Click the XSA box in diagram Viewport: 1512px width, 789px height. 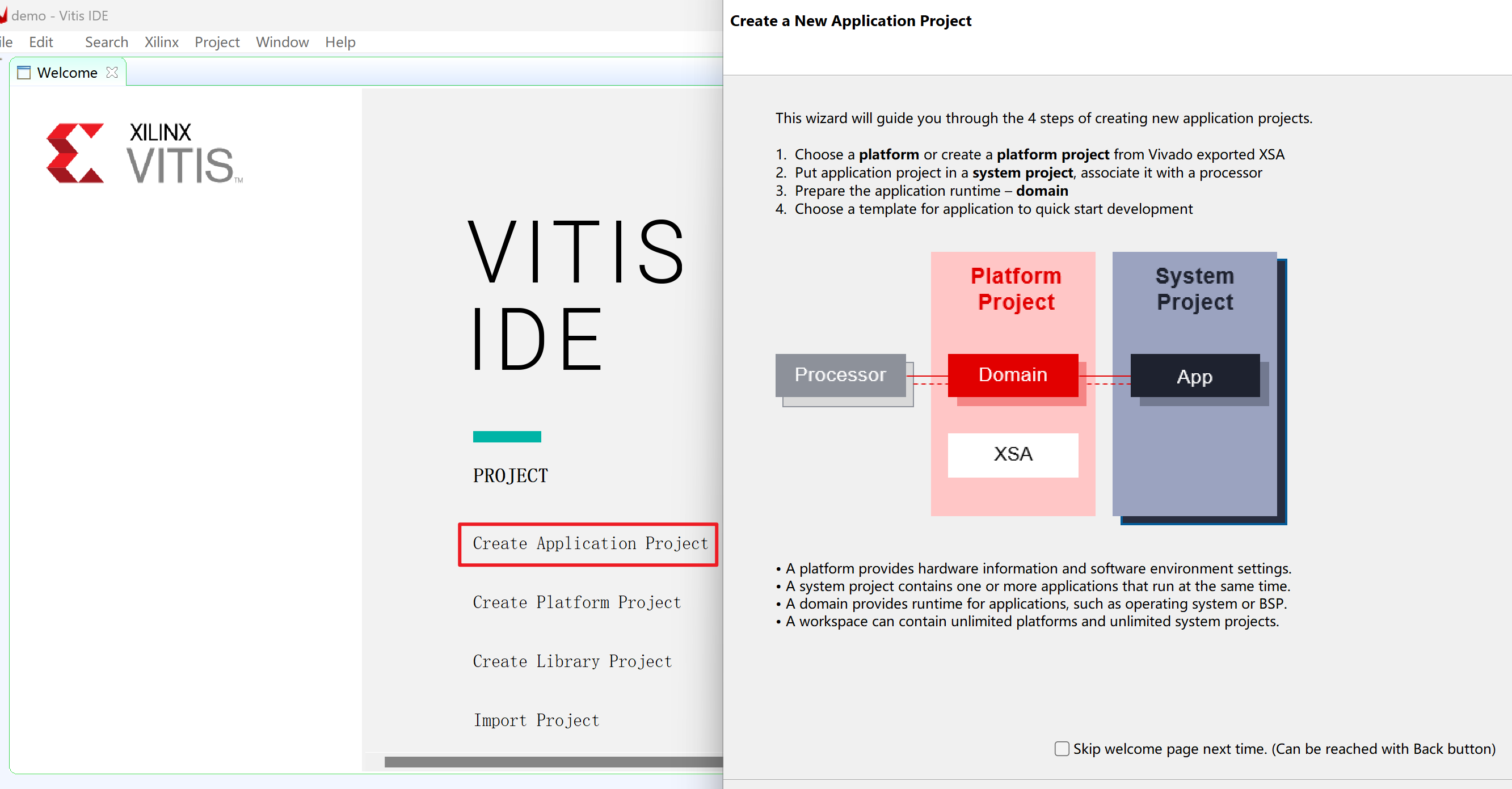pos(1013,455)
